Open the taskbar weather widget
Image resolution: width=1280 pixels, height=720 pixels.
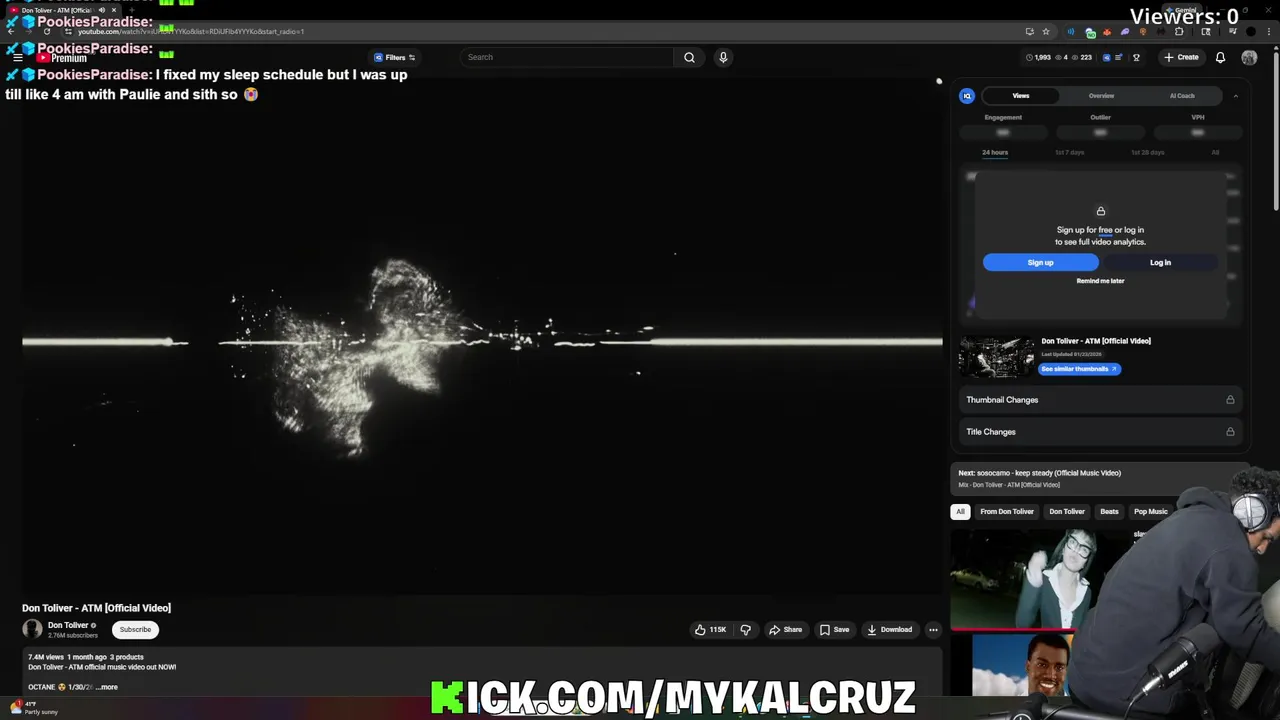35,707
